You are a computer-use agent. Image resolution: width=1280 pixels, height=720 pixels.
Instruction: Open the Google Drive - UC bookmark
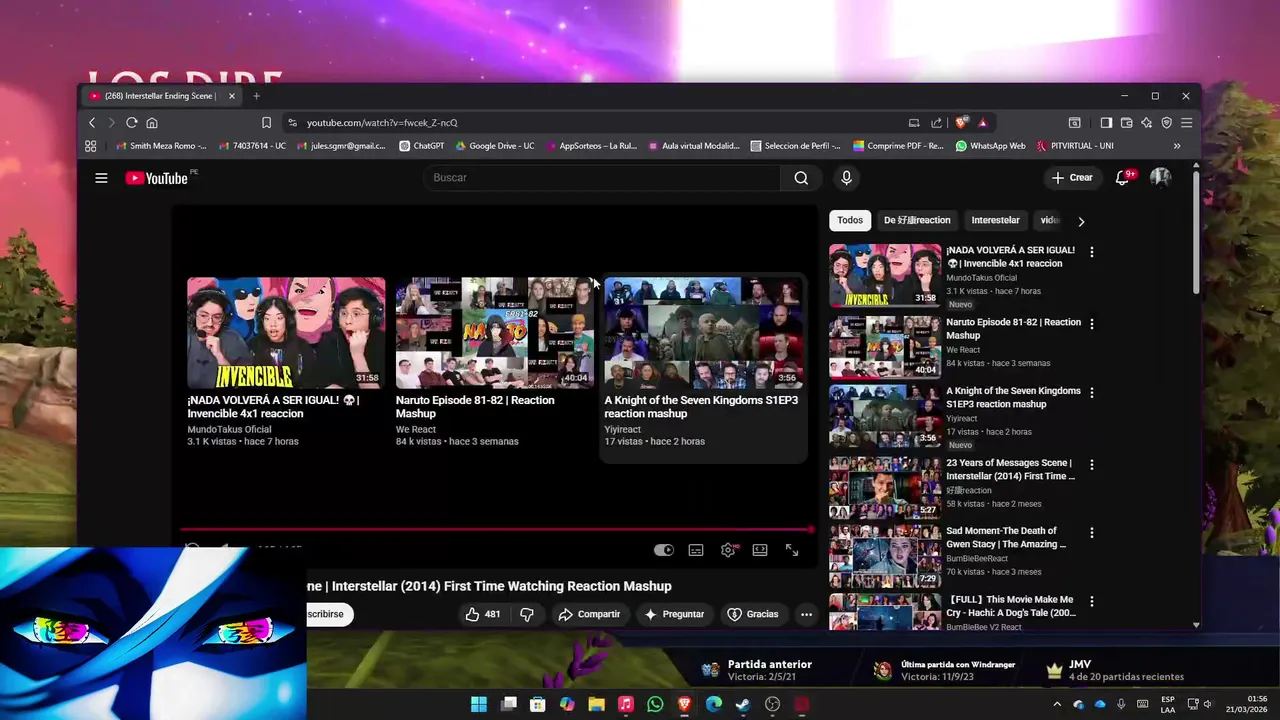[494, 146]
